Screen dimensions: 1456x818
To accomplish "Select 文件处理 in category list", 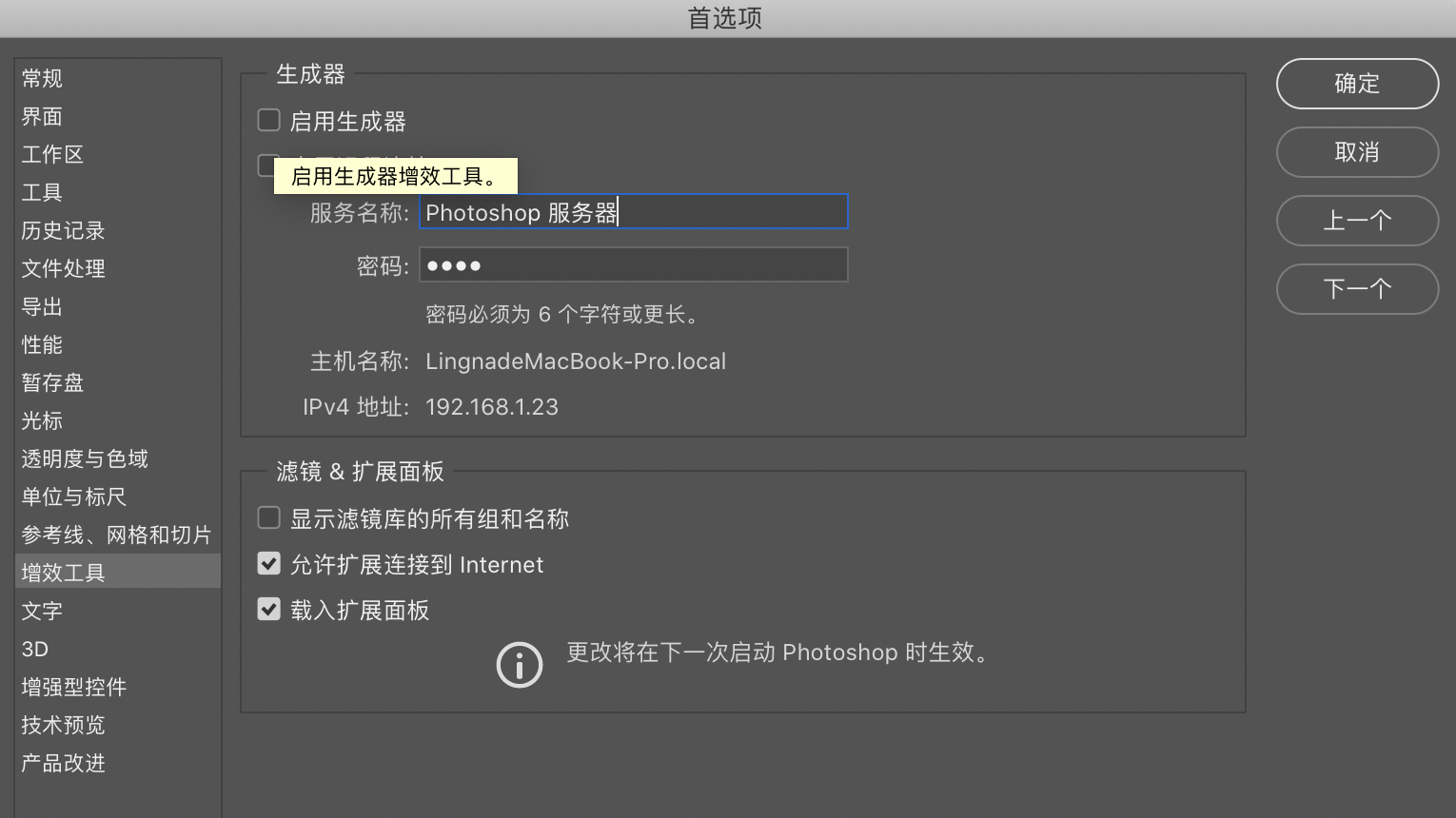I will tap(64, 268).
